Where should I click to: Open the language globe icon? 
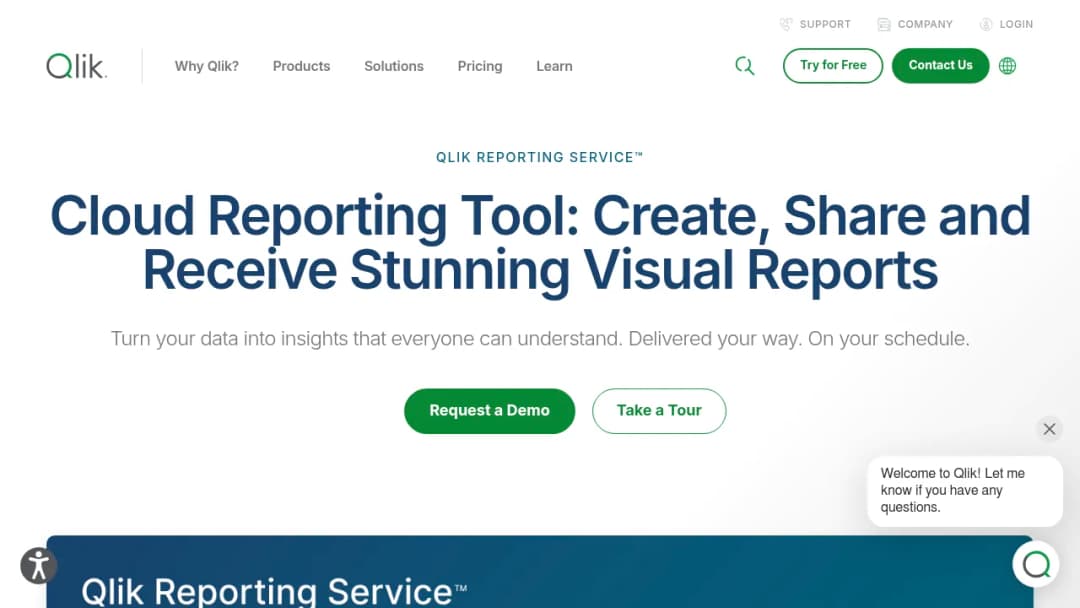pyautogui.click(x=1008, y=66)
